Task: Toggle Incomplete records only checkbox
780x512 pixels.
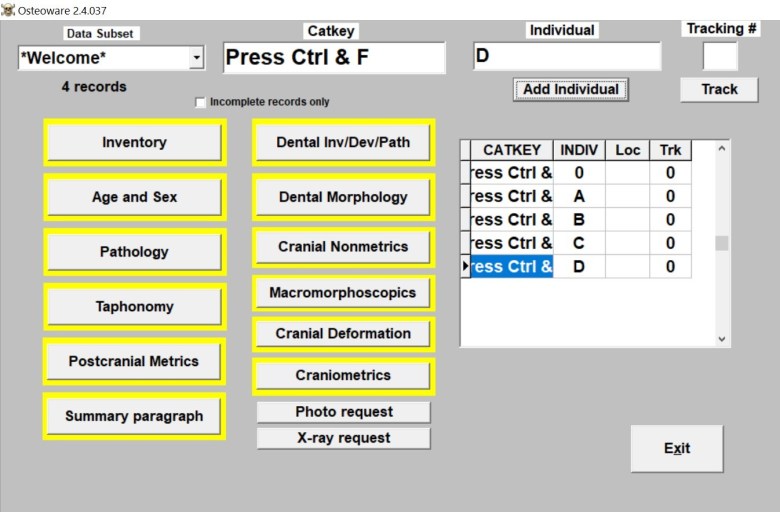Action: (x=201, y=102)
